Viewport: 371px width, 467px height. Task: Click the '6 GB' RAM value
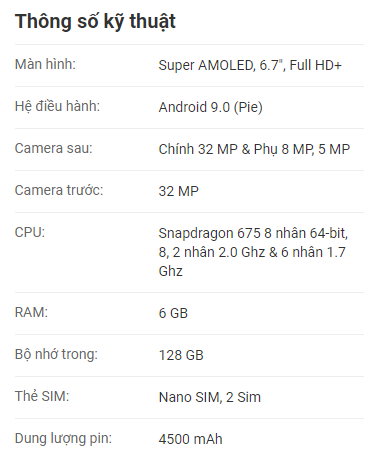pos(173,313)
